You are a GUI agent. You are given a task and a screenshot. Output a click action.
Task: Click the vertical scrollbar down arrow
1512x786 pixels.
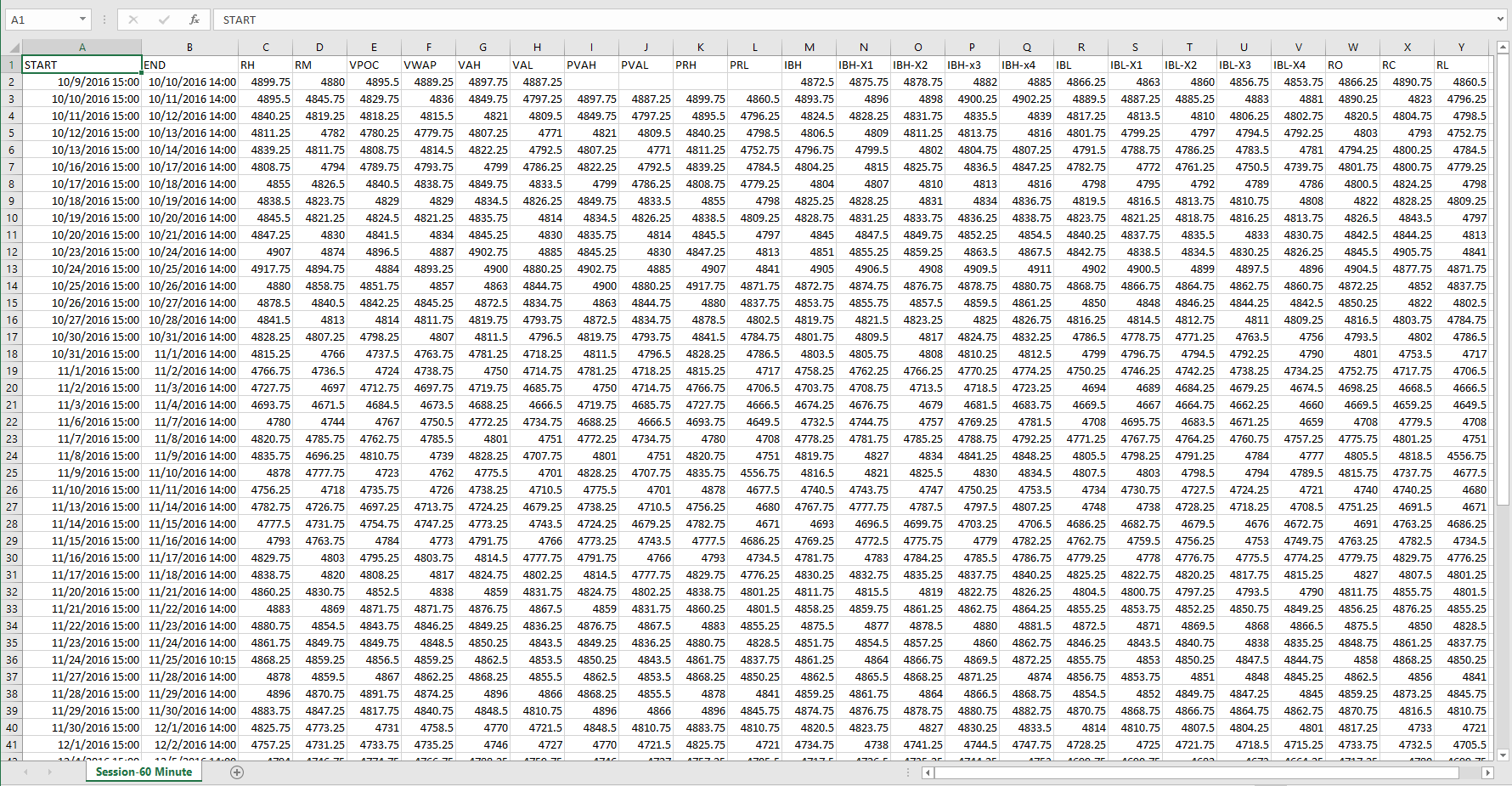tap(1503, 755)
